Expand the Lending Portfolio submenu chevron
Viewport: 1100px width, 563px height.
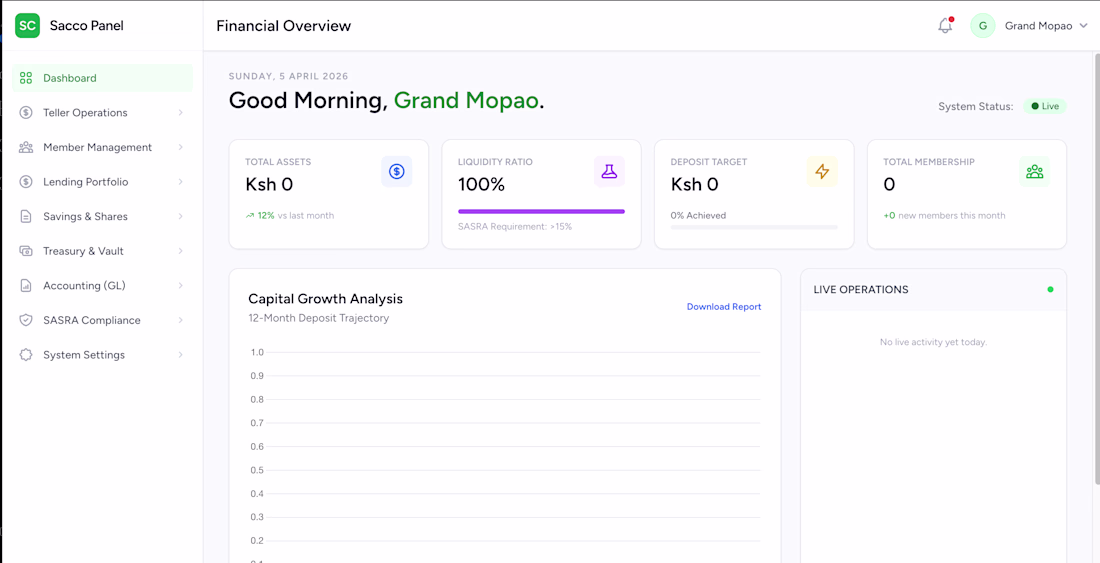pyautogui.click(x=181, y=182)
